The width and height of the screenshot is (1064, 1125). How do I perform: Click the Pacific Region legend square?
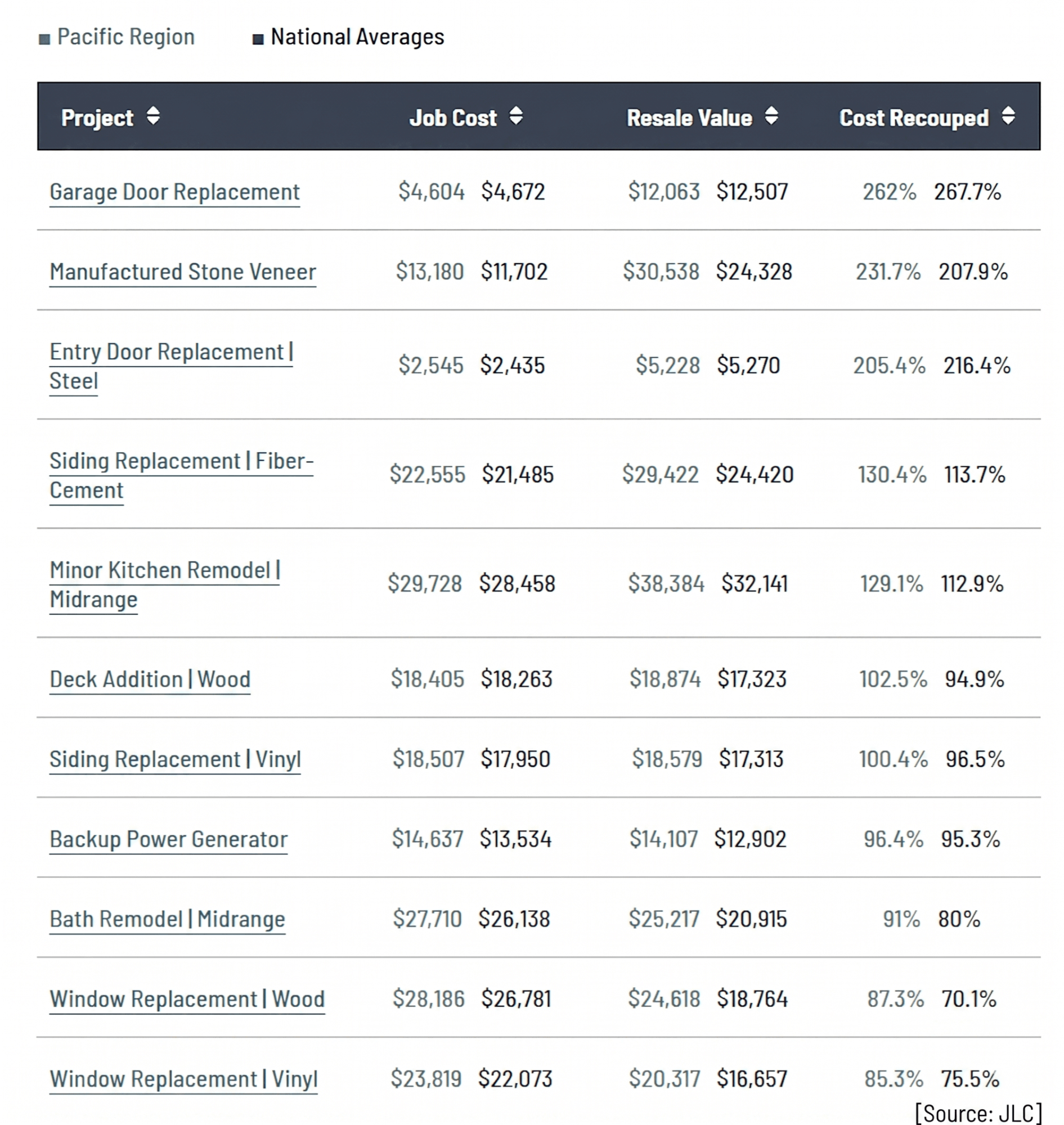pyautogui.click(x=44, y=39)
